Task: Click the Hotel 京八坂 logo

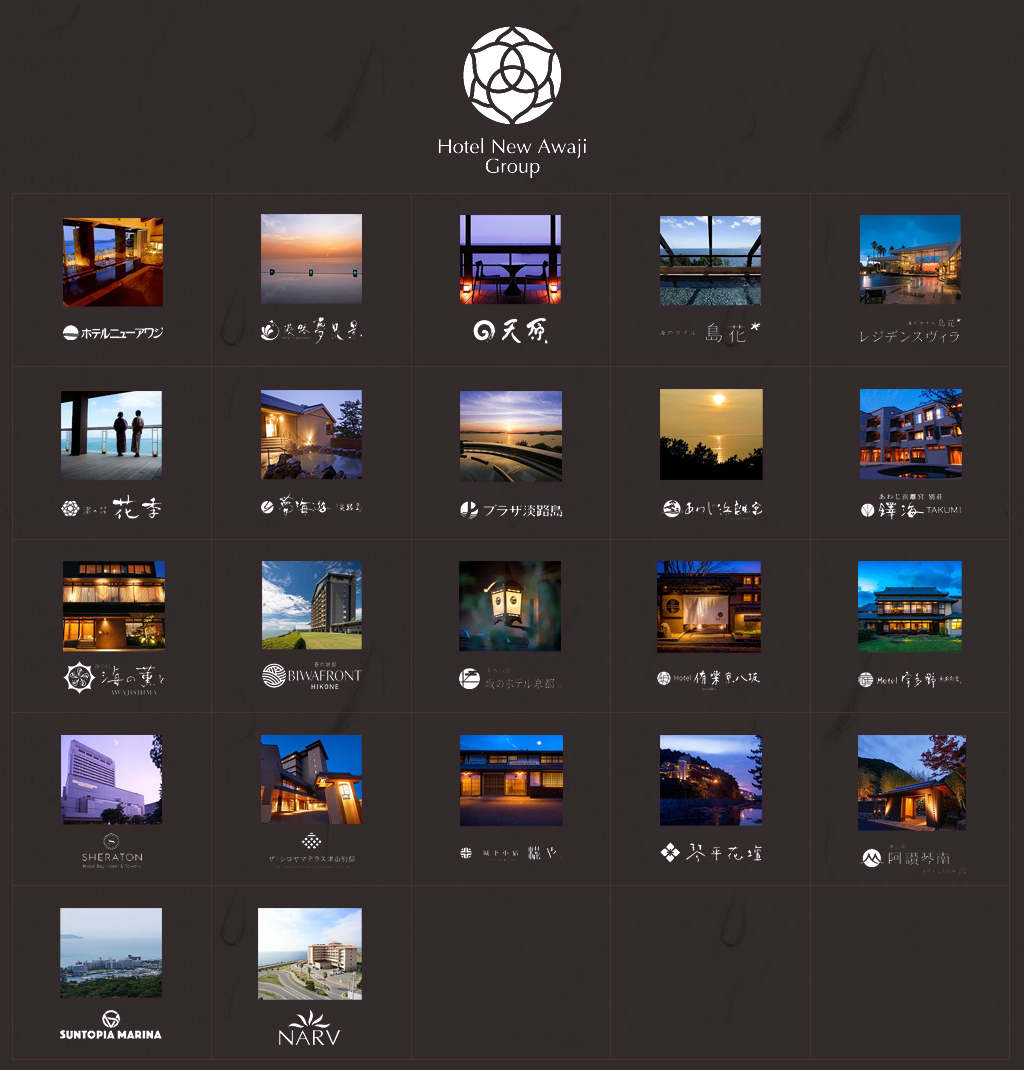Action: (708, 678)
